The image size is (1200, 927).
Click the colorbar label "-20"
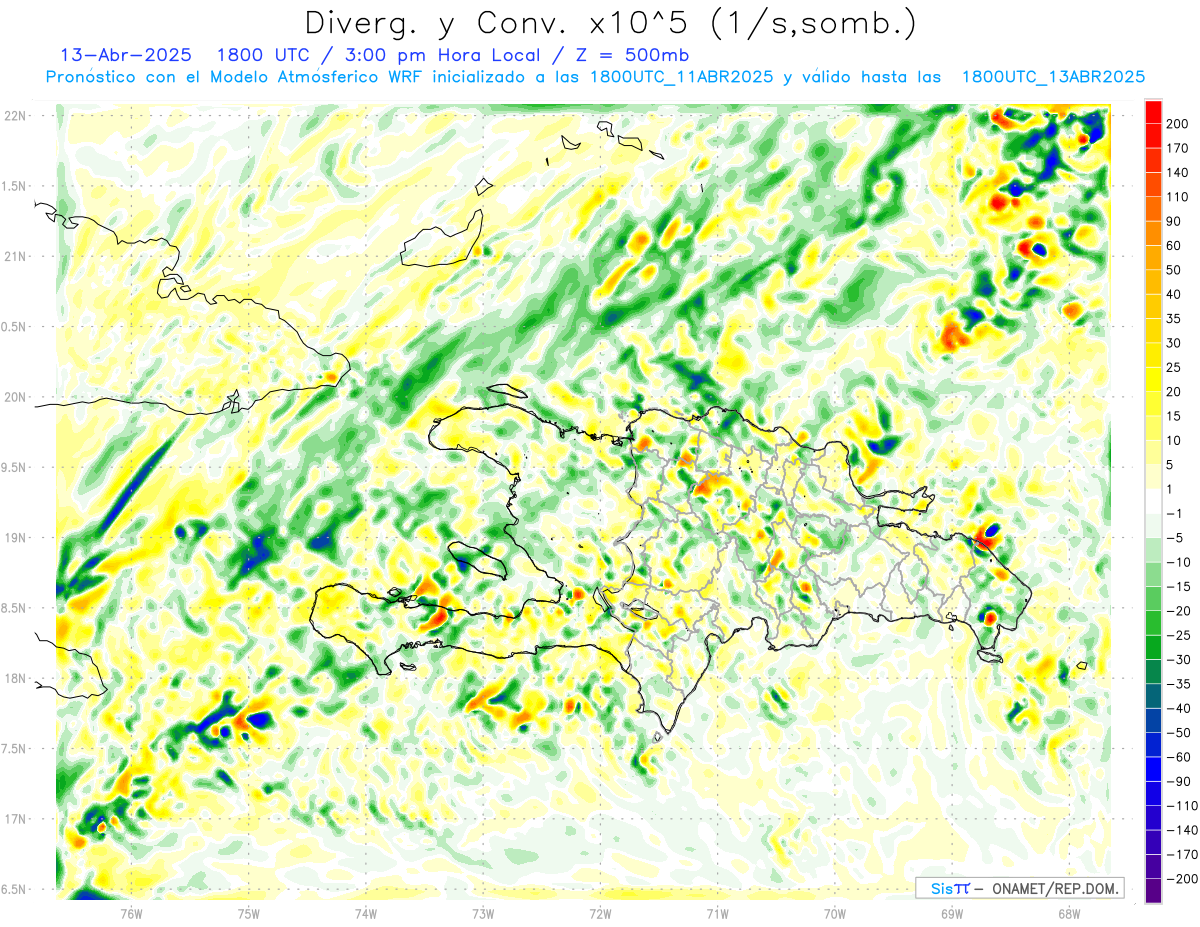(x=1180, y=611)
